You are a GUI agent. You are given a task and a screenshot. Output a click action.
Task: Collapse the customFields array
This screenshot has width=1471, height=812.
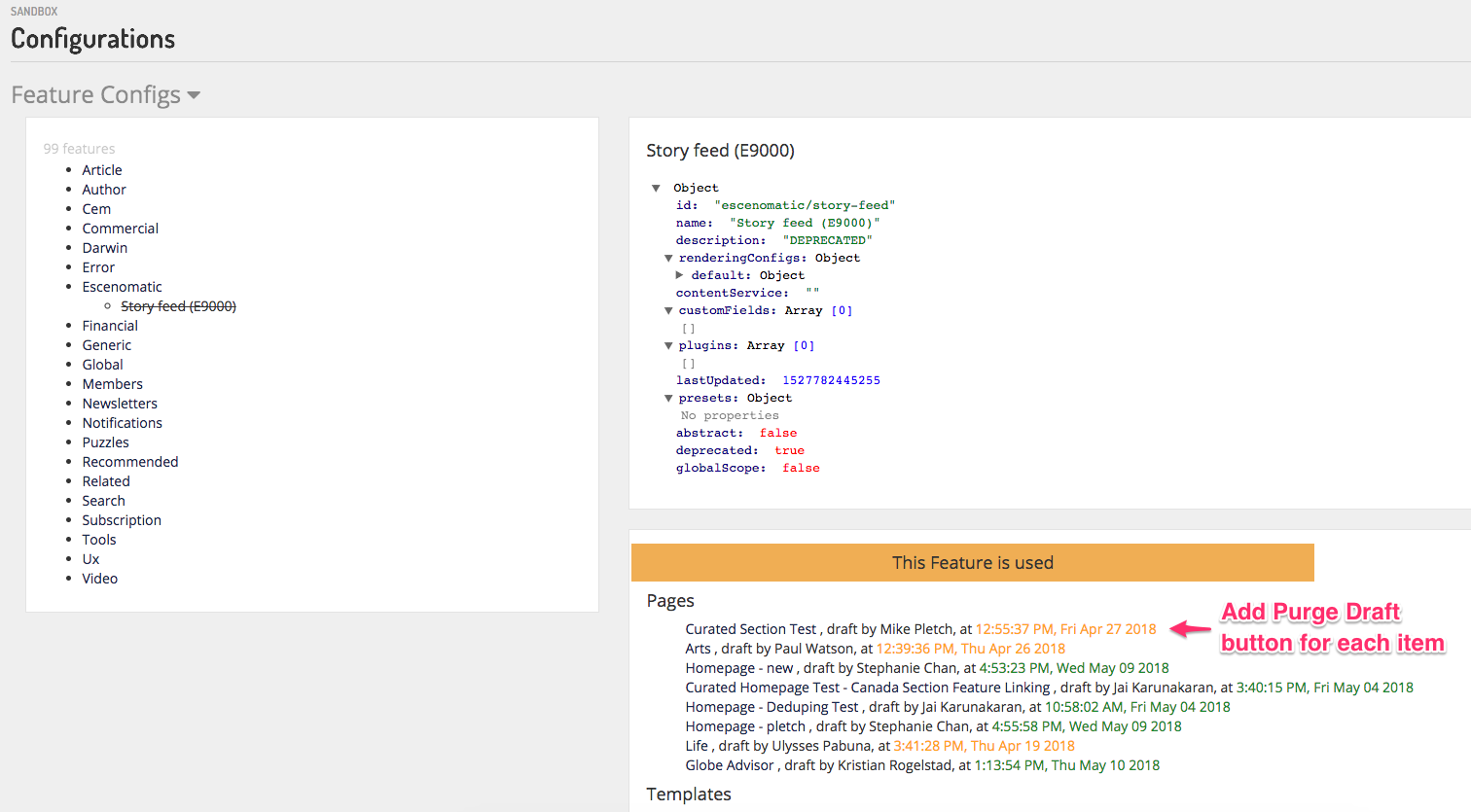[x=668, y=310]
